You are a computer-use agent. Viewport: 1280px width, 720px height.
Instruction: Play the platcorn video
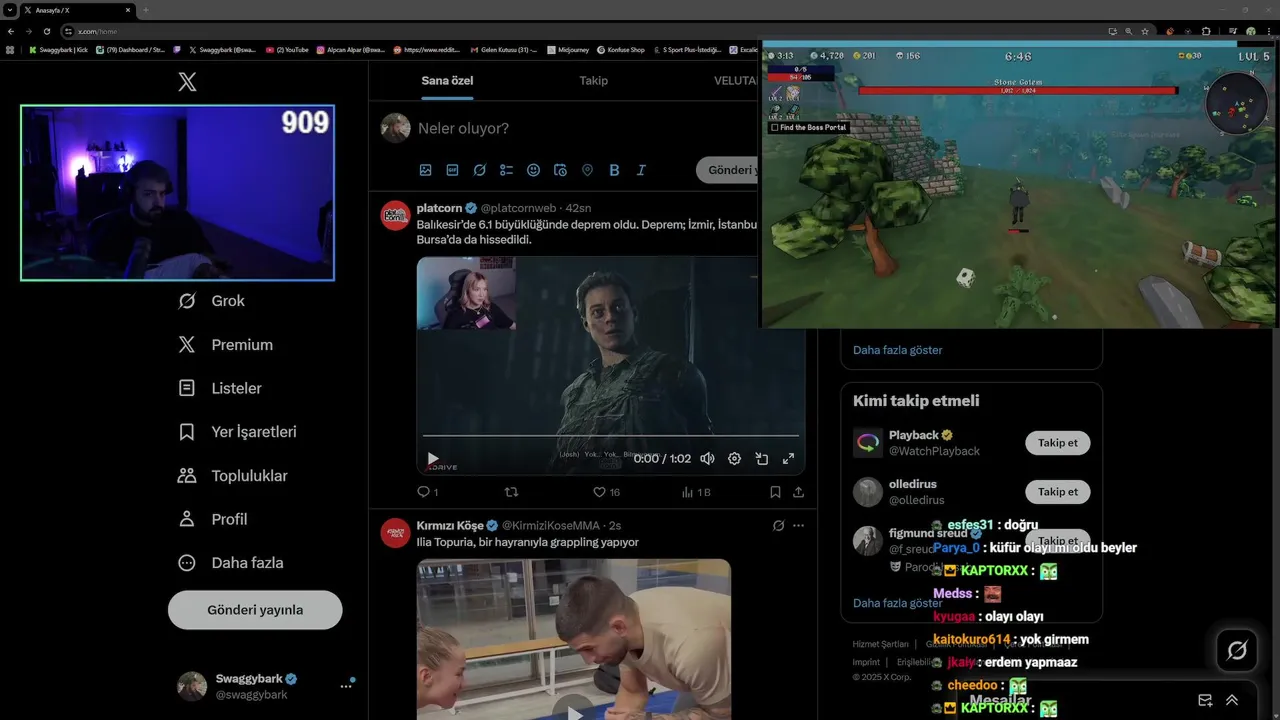(433, 458)
